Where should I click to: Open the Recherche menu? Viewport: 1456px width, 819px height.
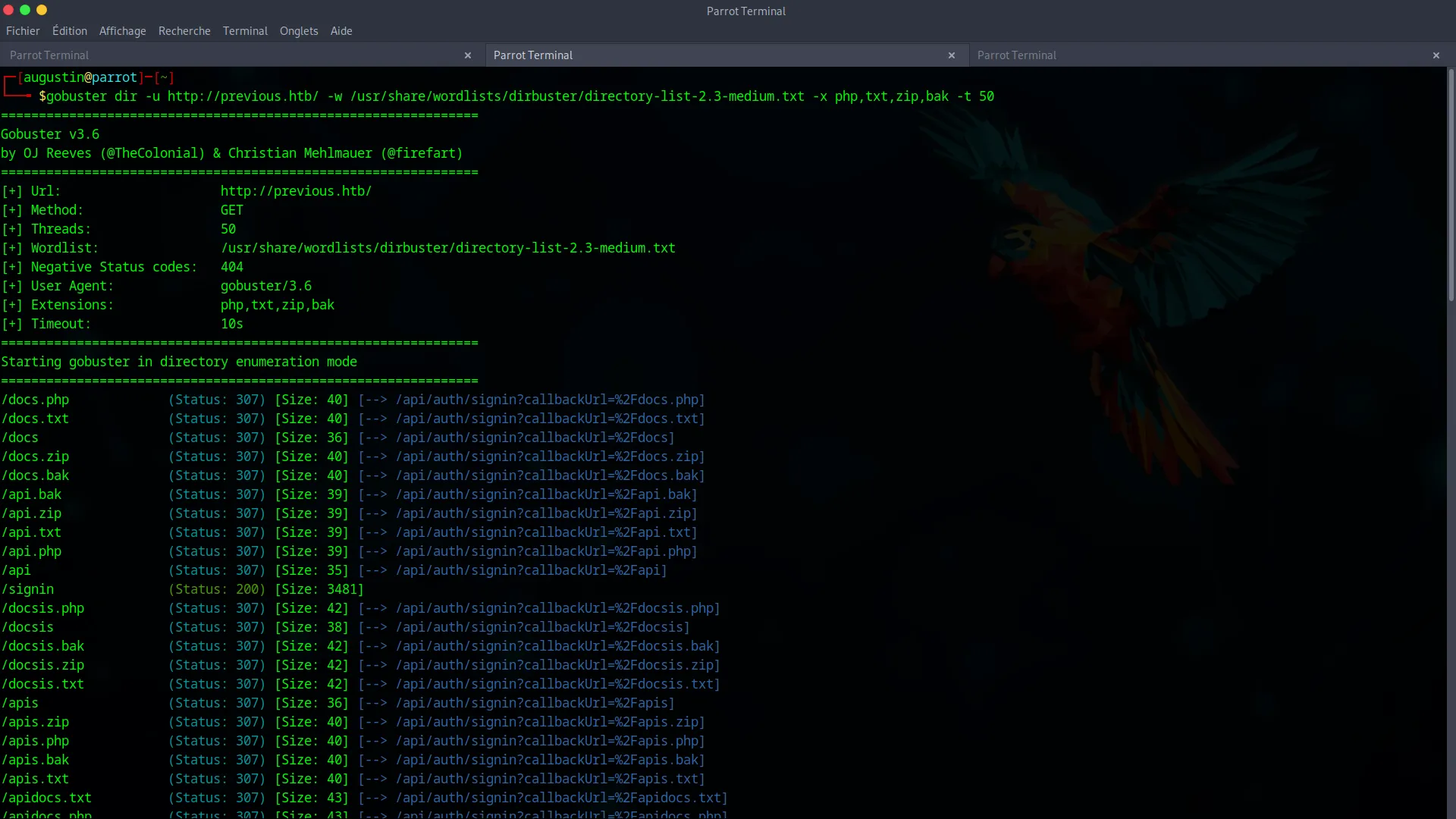(x=184, y=31)
